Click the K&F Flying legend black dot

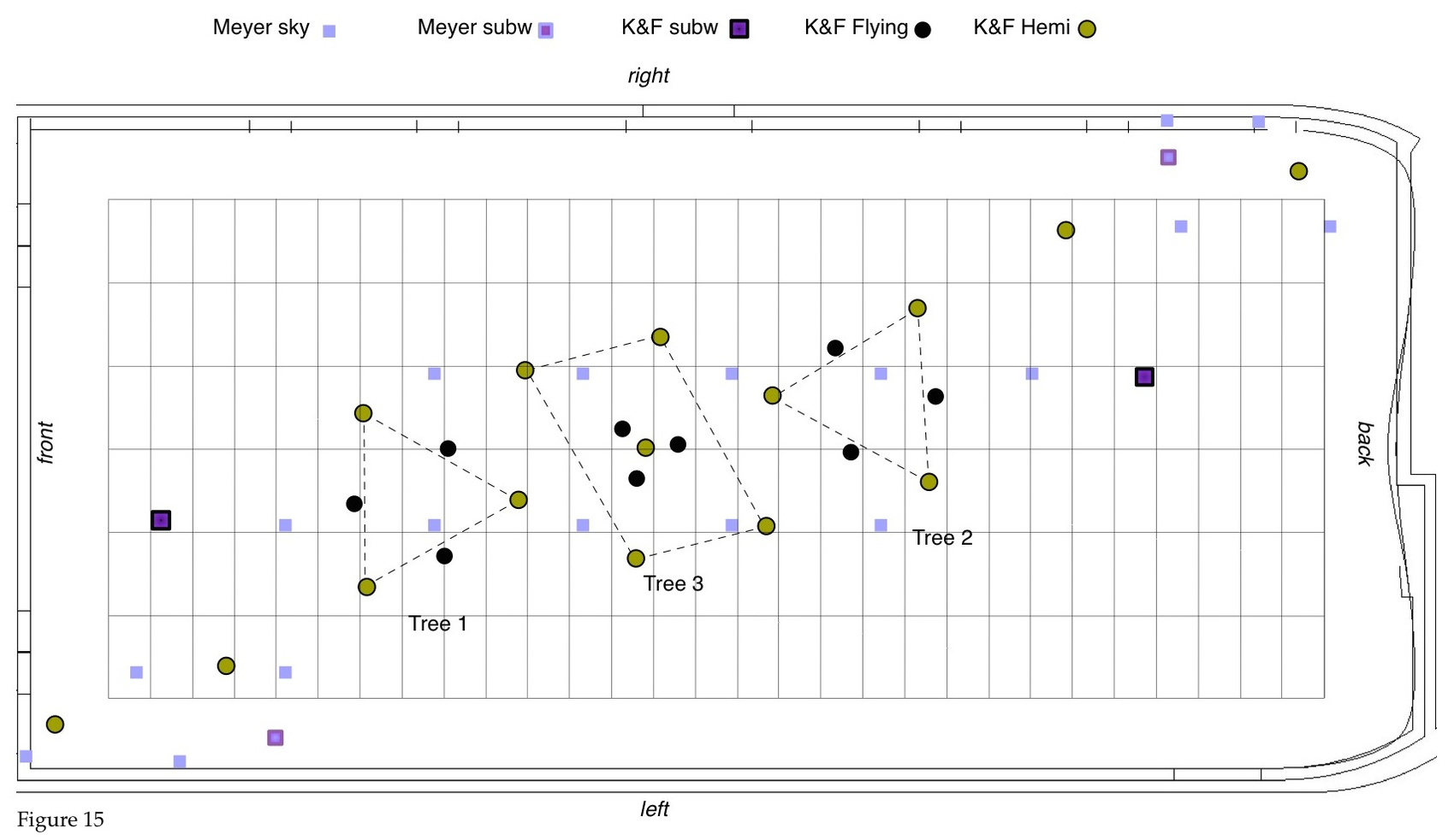point(923,30)
